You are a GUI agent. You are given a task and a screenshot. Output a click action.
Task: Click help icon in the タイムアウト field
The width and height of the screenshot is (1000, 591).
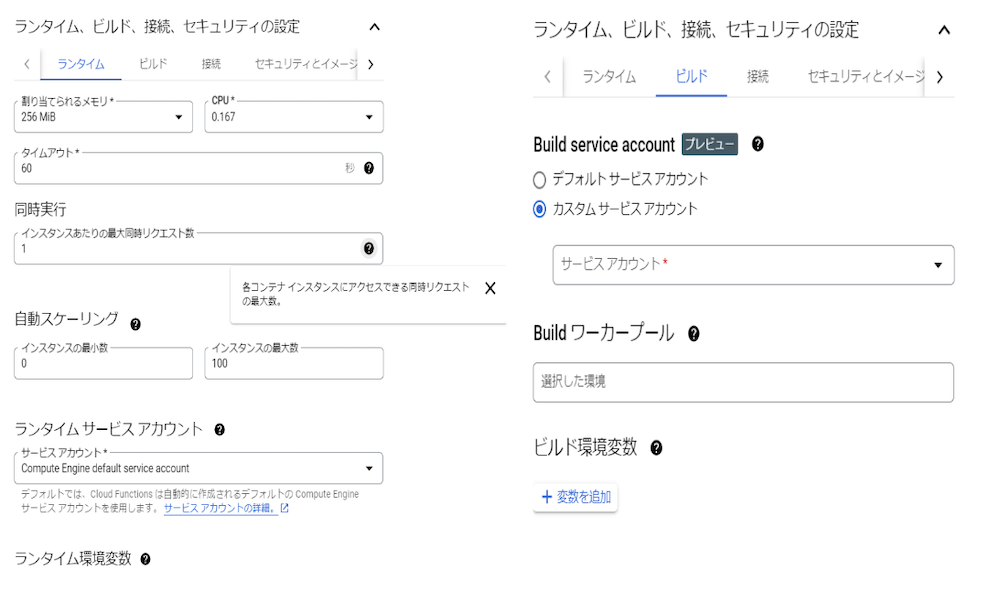coord(369,168)
